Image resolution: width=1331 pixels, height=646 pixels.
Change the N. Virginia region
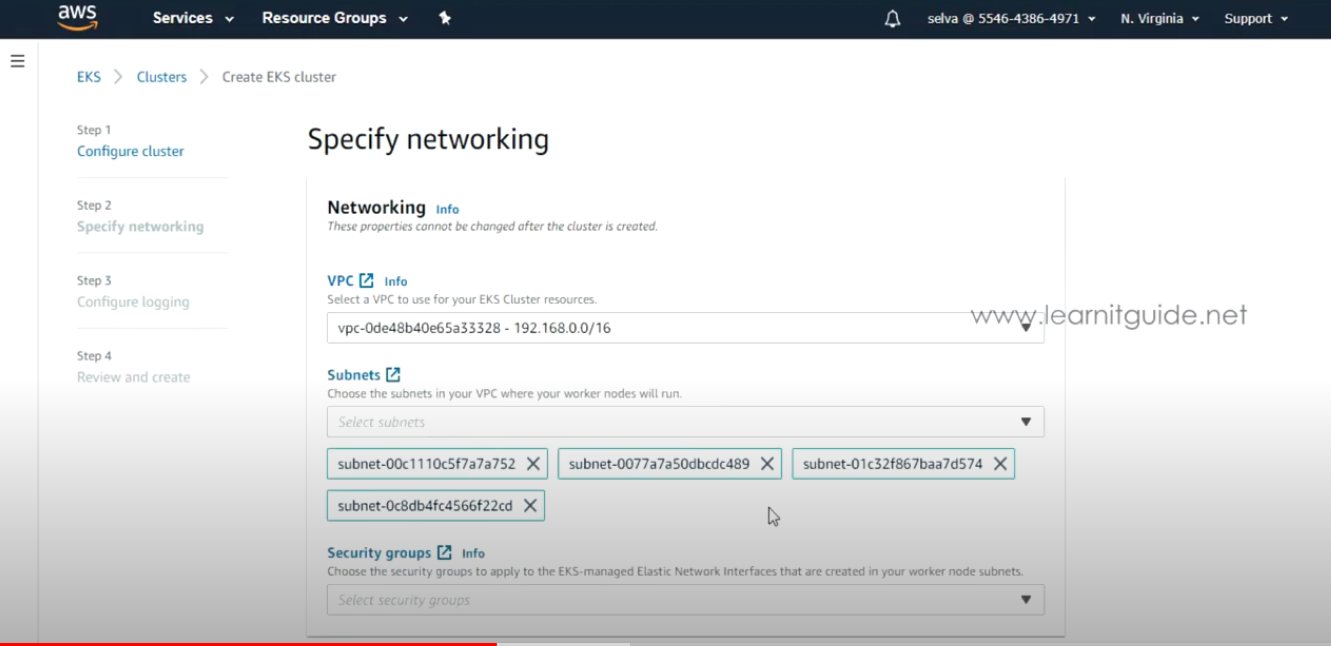[x=1160, y=19]
